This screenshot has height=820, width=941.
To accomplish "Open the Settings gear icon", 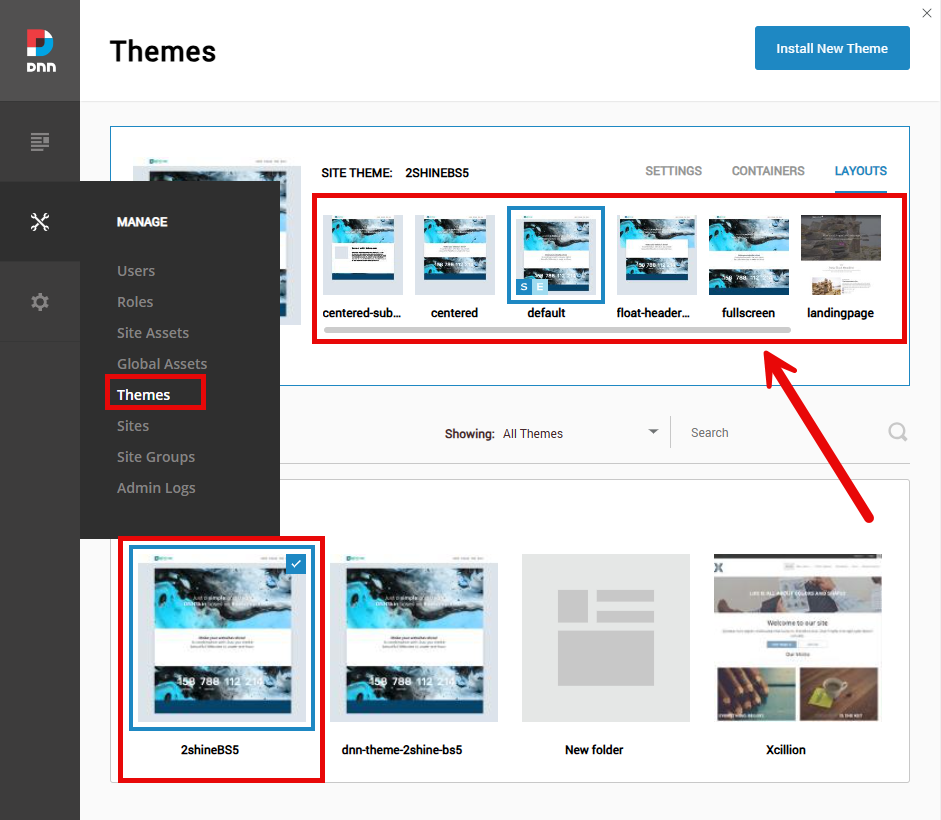I will [x=40, y=302].
